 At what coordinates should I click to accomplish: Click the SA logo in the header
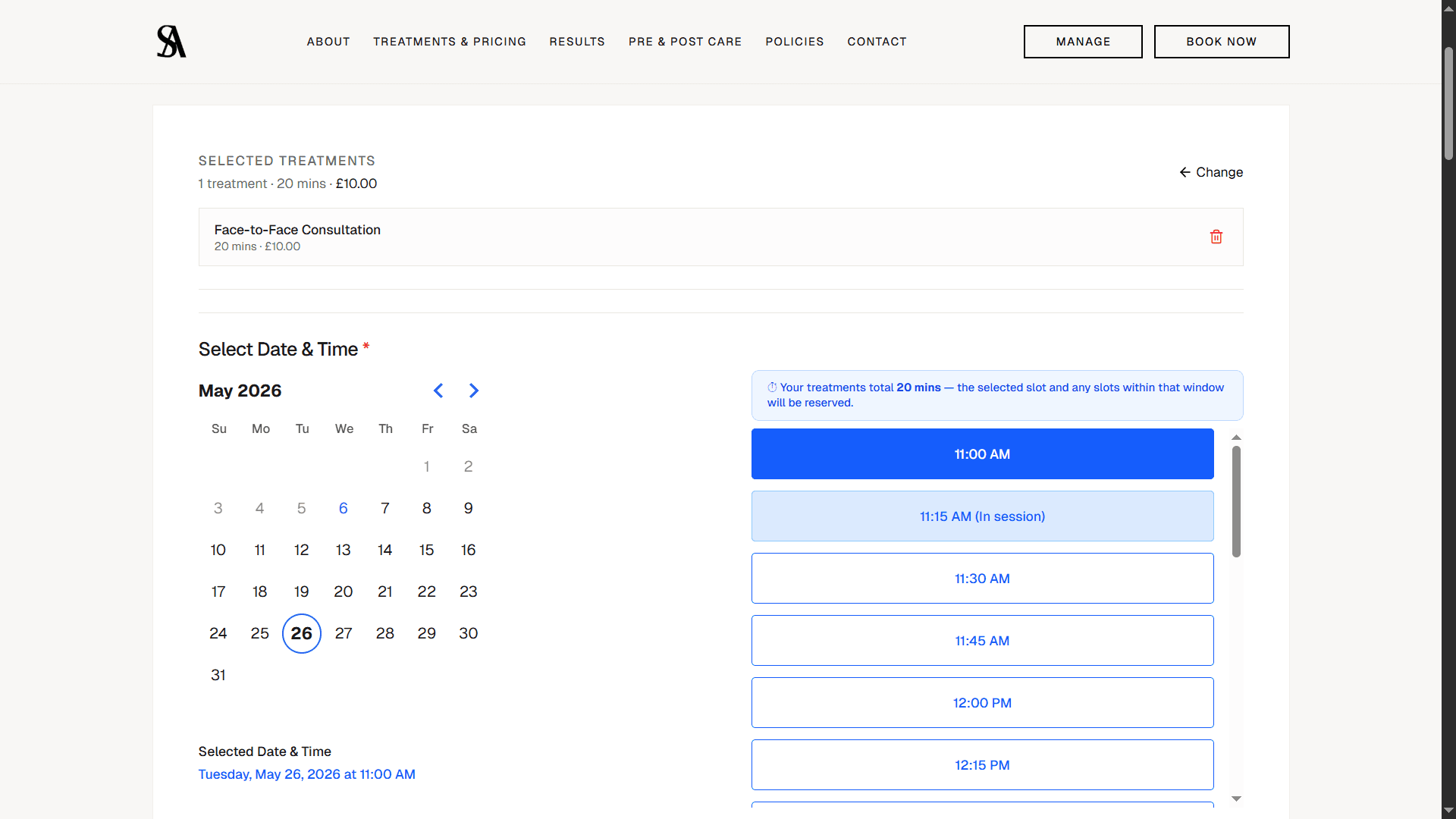171,42
